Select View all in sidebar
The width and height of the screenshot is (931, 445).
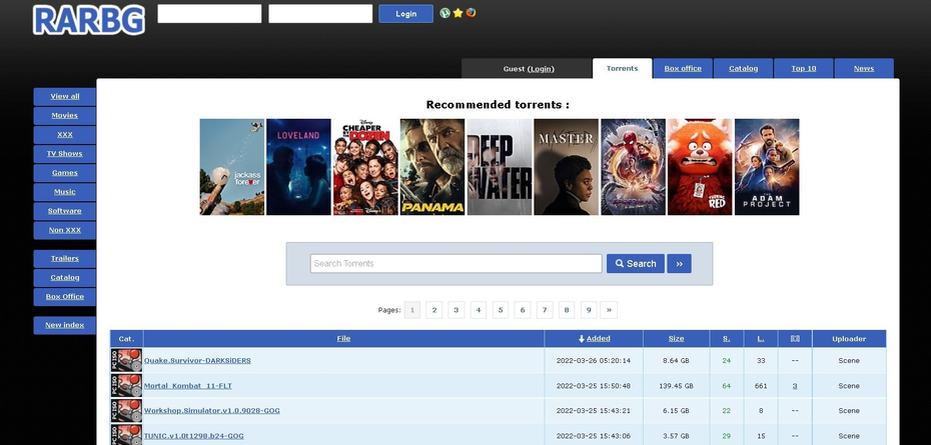pos(65,96)
